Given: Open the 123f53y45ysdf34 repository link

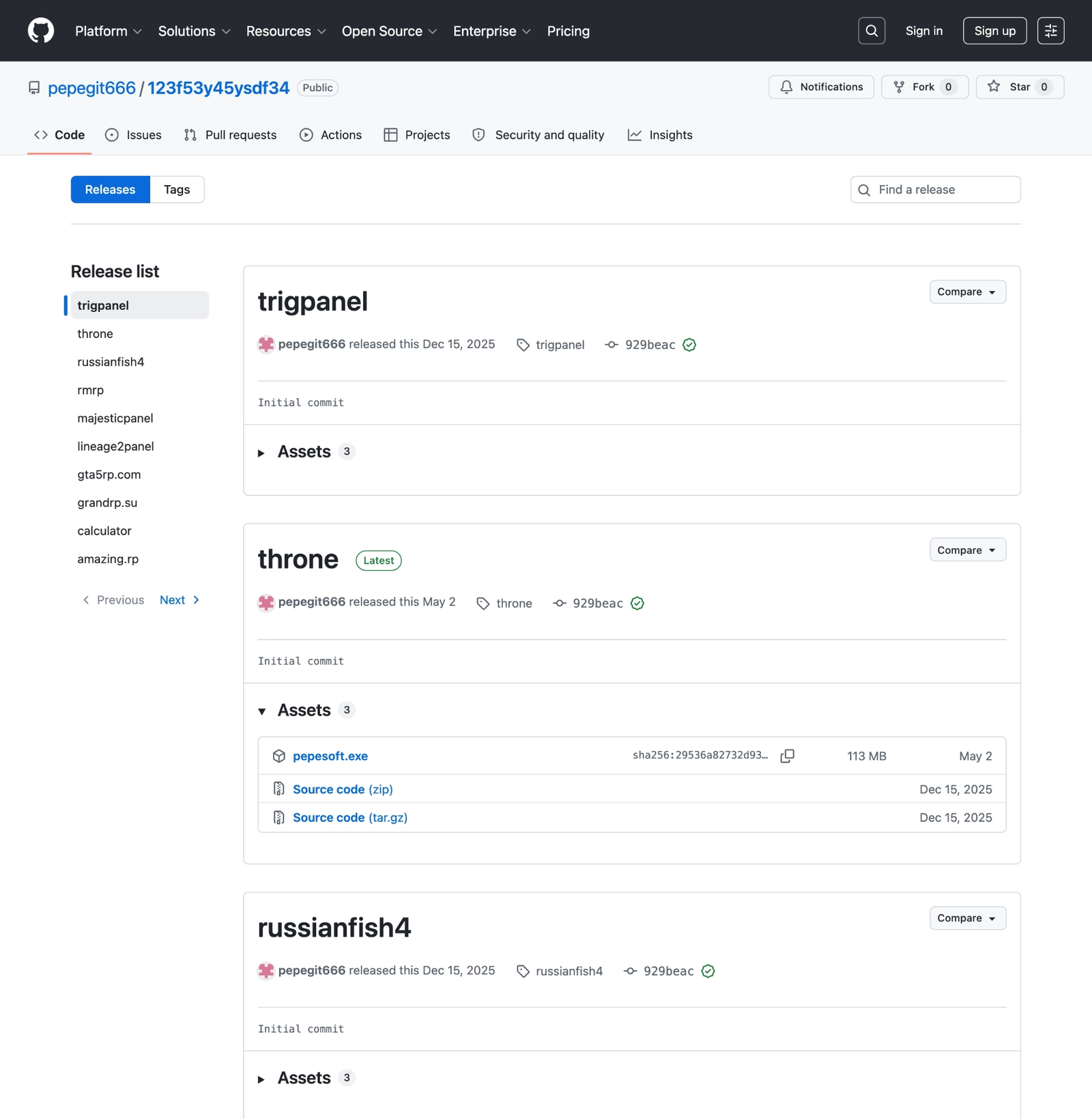Looking at the screenshot, I should pyautogui.click(x=218, y=88).
